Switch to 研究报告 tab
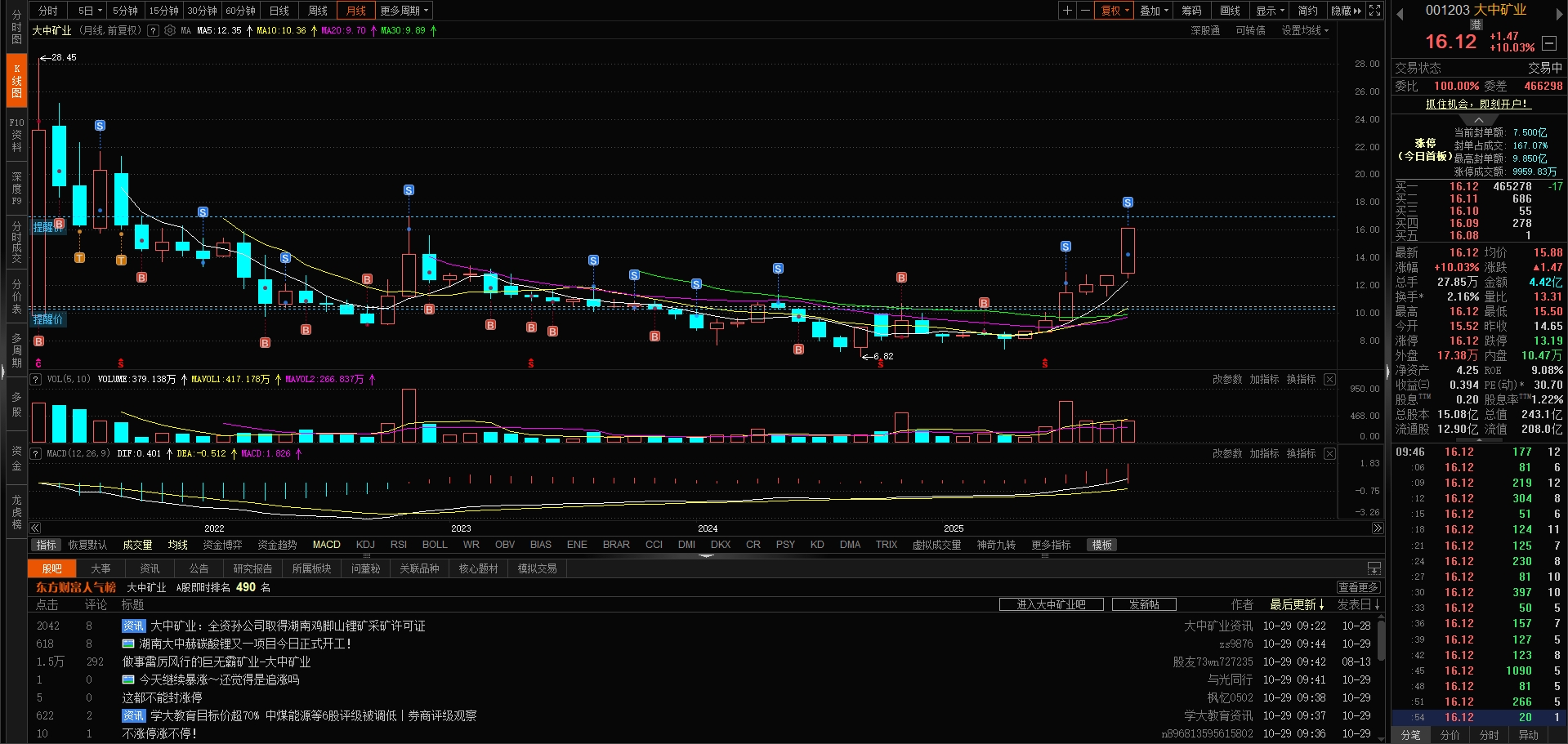The width and height of the screenshot is (1568, 744). (x=252, y=568)
